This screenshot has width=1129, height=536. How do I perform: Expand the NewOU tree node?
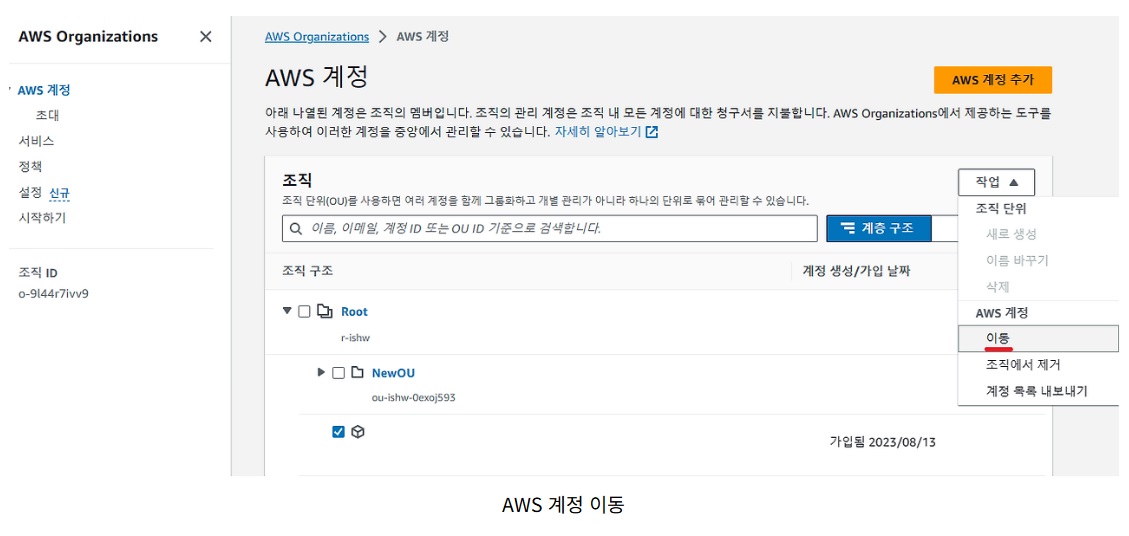click(x=321, y=372)
